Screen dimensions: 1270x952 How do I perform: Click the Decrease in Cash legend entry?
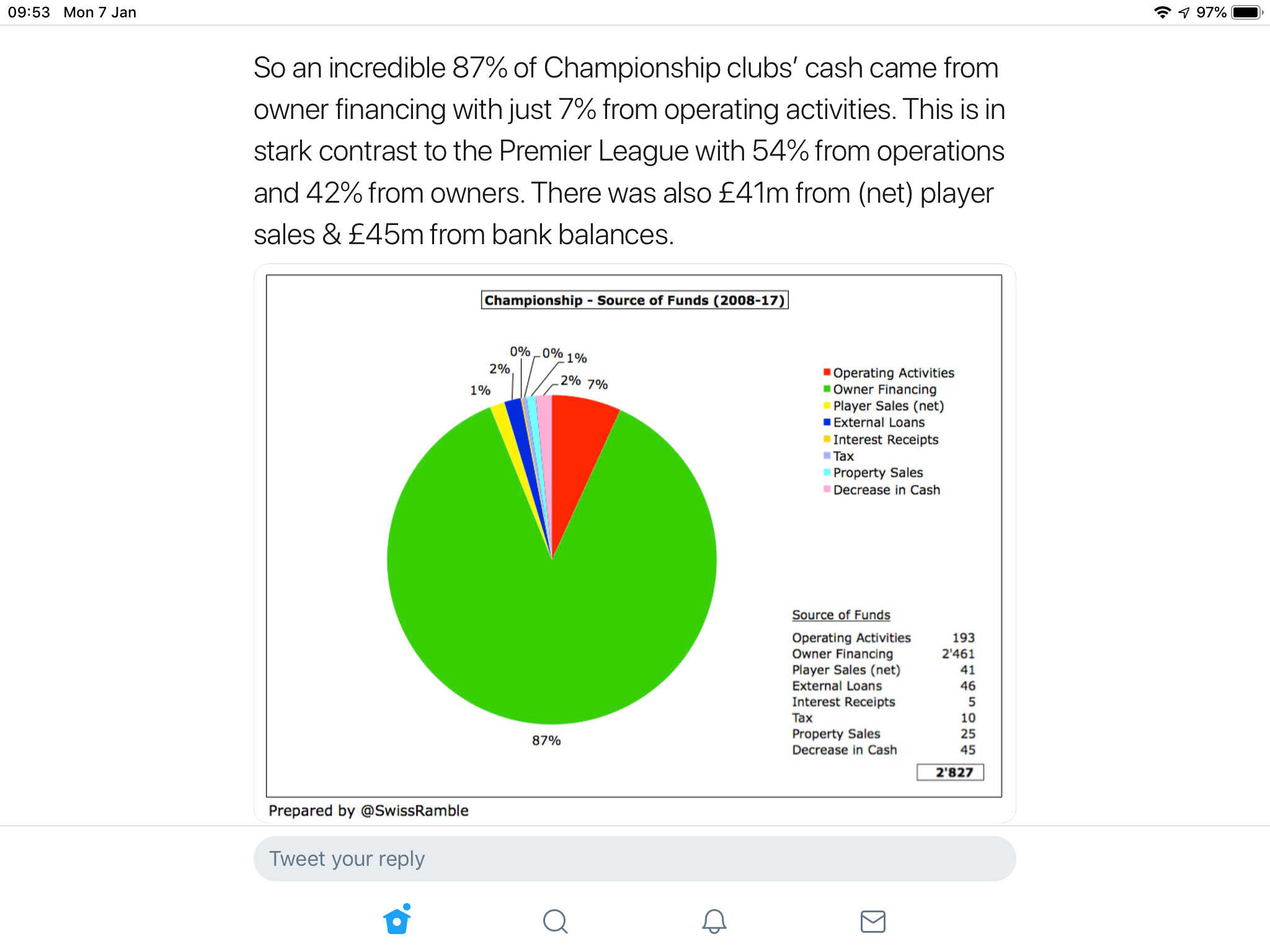click(x=882, y=490)
